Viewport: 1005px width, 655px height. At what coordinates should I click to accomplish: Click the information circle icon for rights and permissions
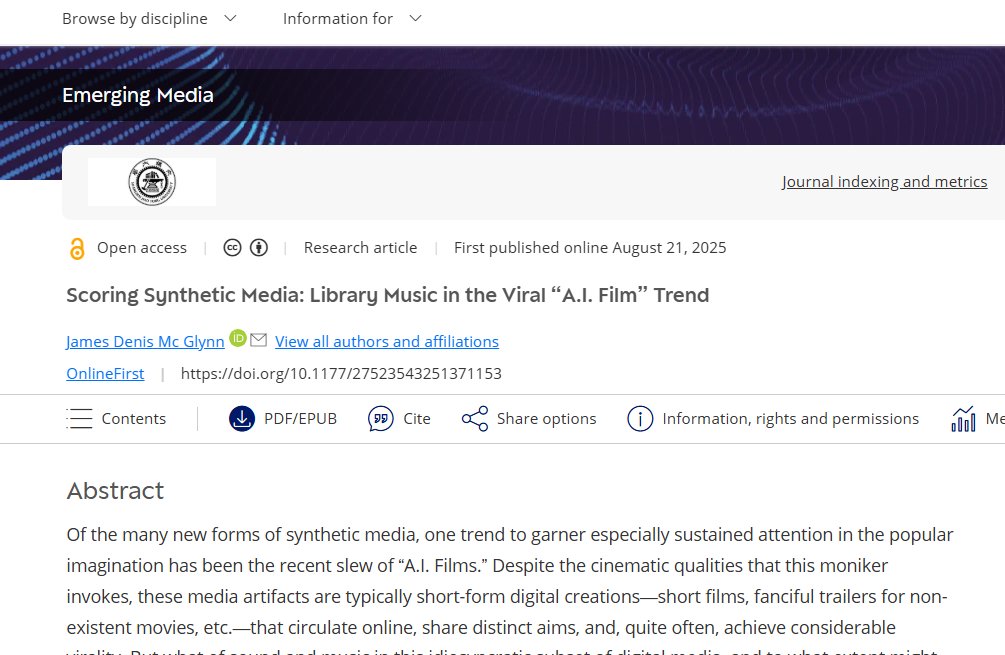639,419
